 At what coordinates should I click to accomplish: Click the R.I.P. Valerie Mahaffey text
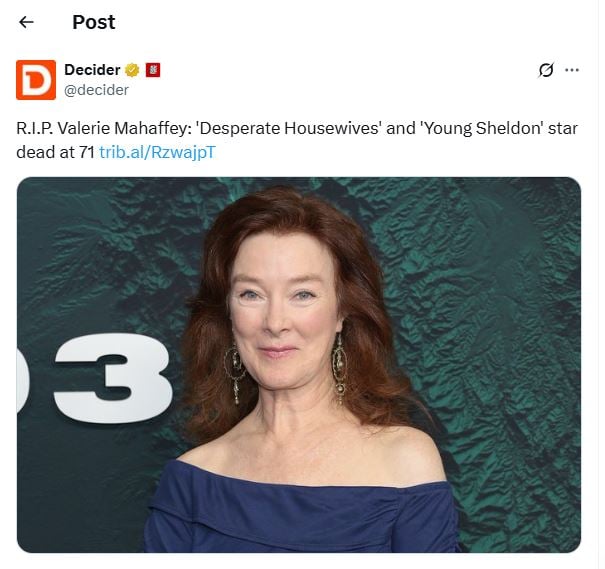coord(104,128)
